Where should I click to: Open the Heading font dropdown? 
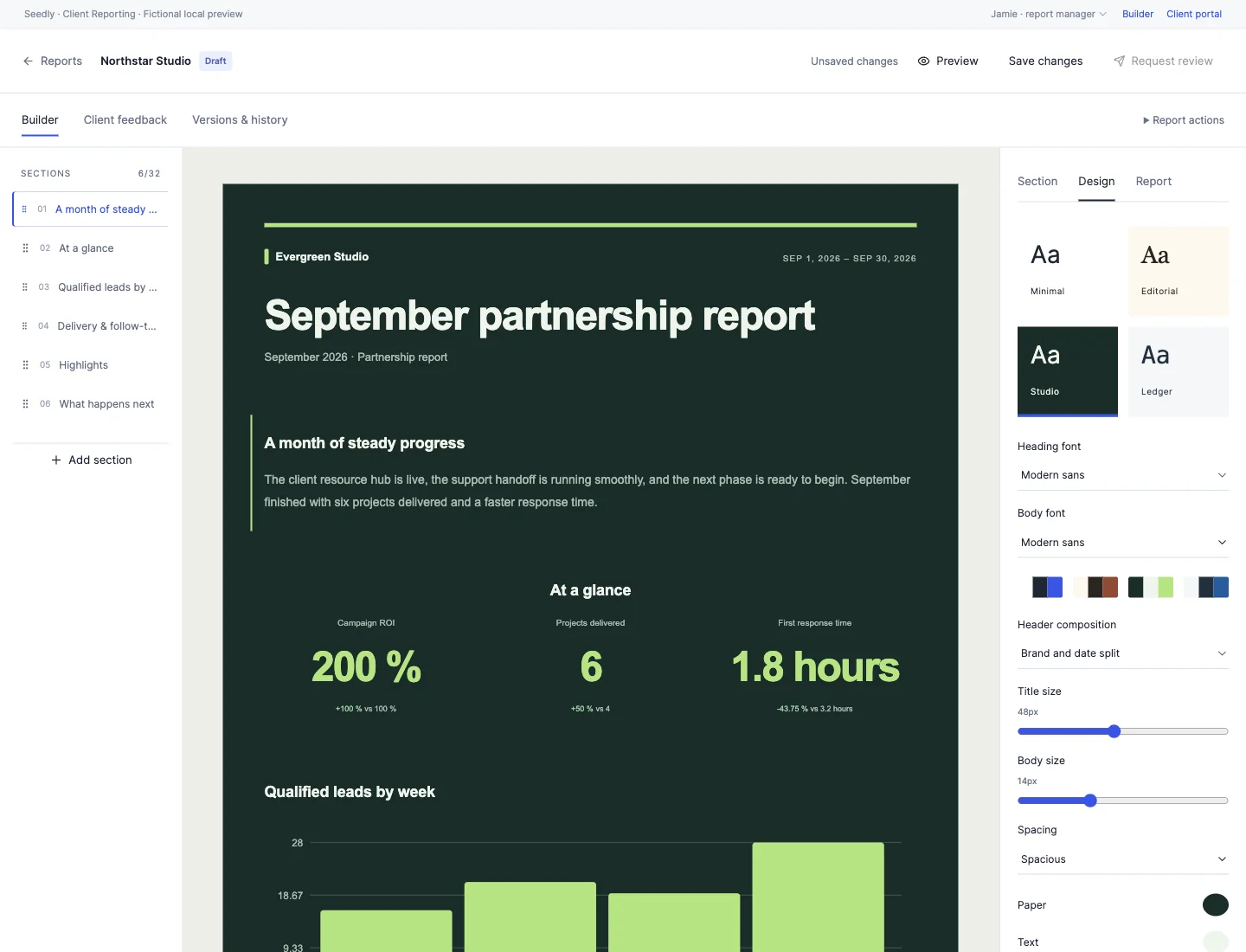[x=1123, y=475]
